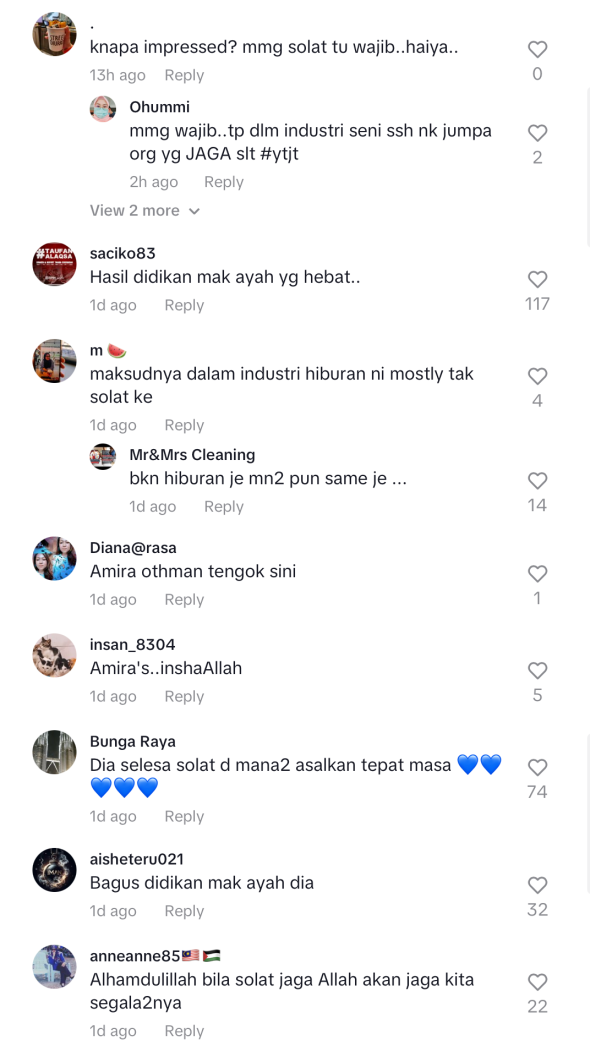Heart the aisheteru021 comment

point(537,885)
